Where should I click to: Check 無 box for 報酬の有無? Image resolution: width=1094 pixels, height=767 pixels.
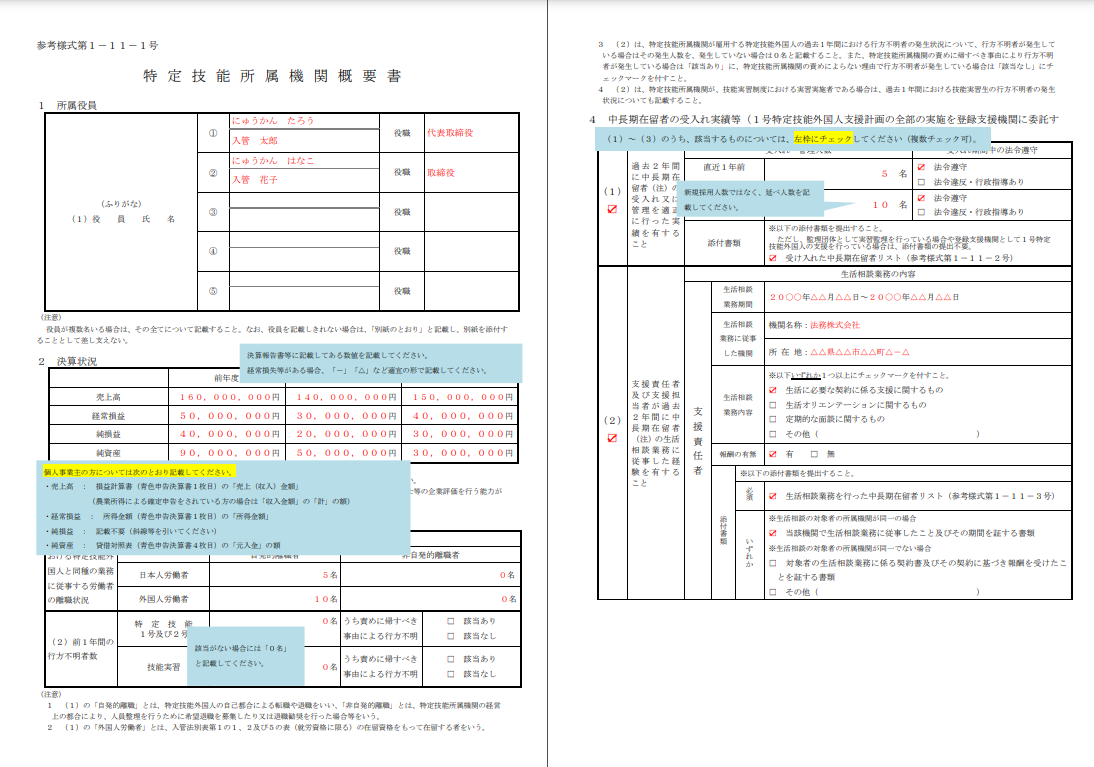coord(814,454)
